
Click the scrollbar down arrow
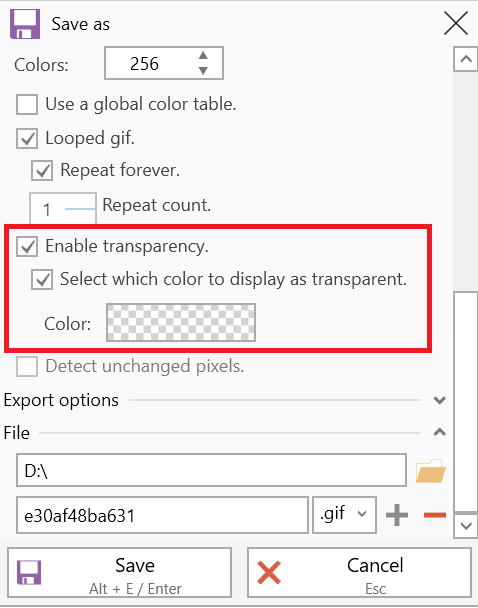tap(466, 526)
